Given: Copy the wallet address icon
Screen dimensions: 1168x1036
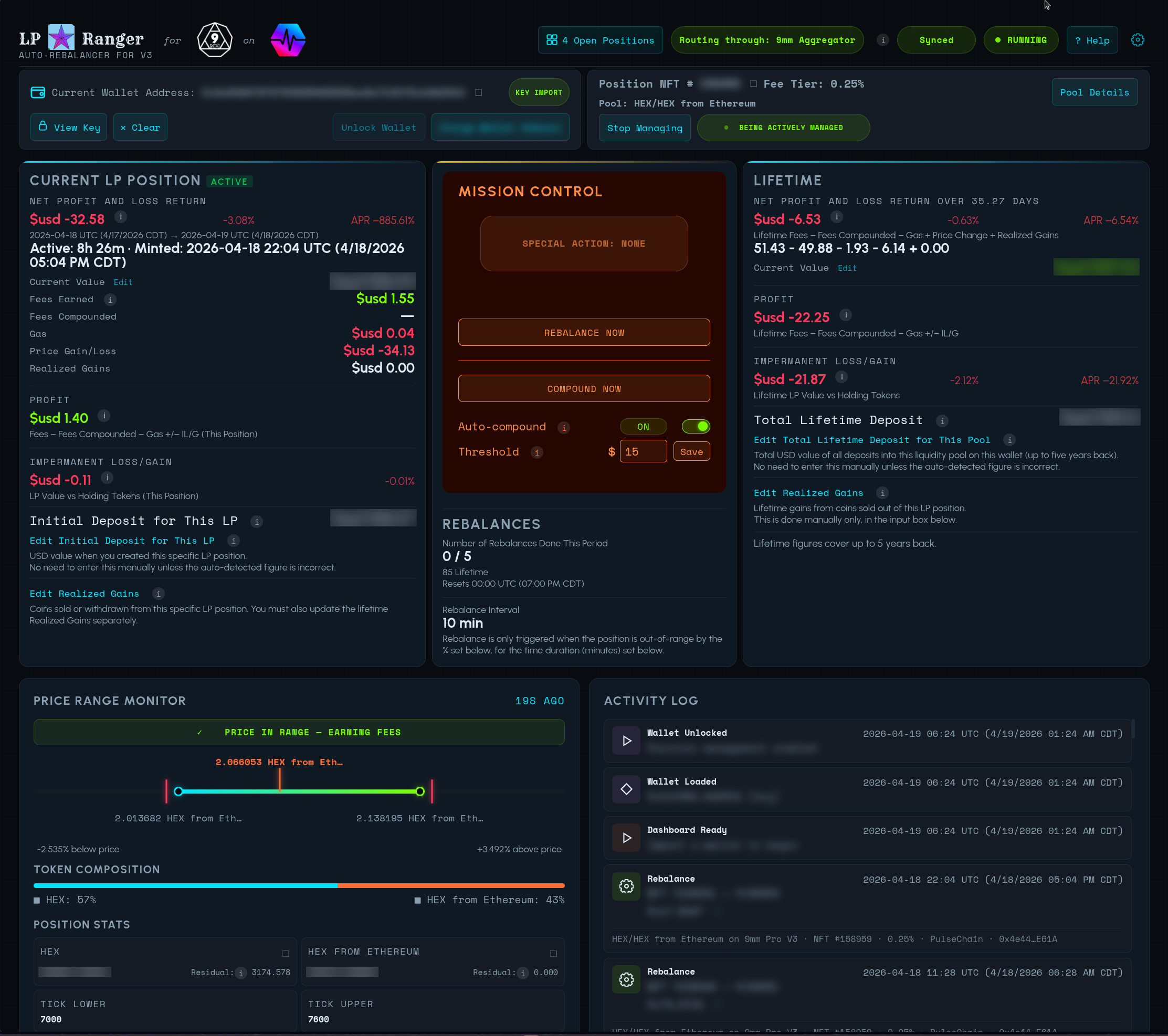Looking at the screenshot, I should (478, 92).
